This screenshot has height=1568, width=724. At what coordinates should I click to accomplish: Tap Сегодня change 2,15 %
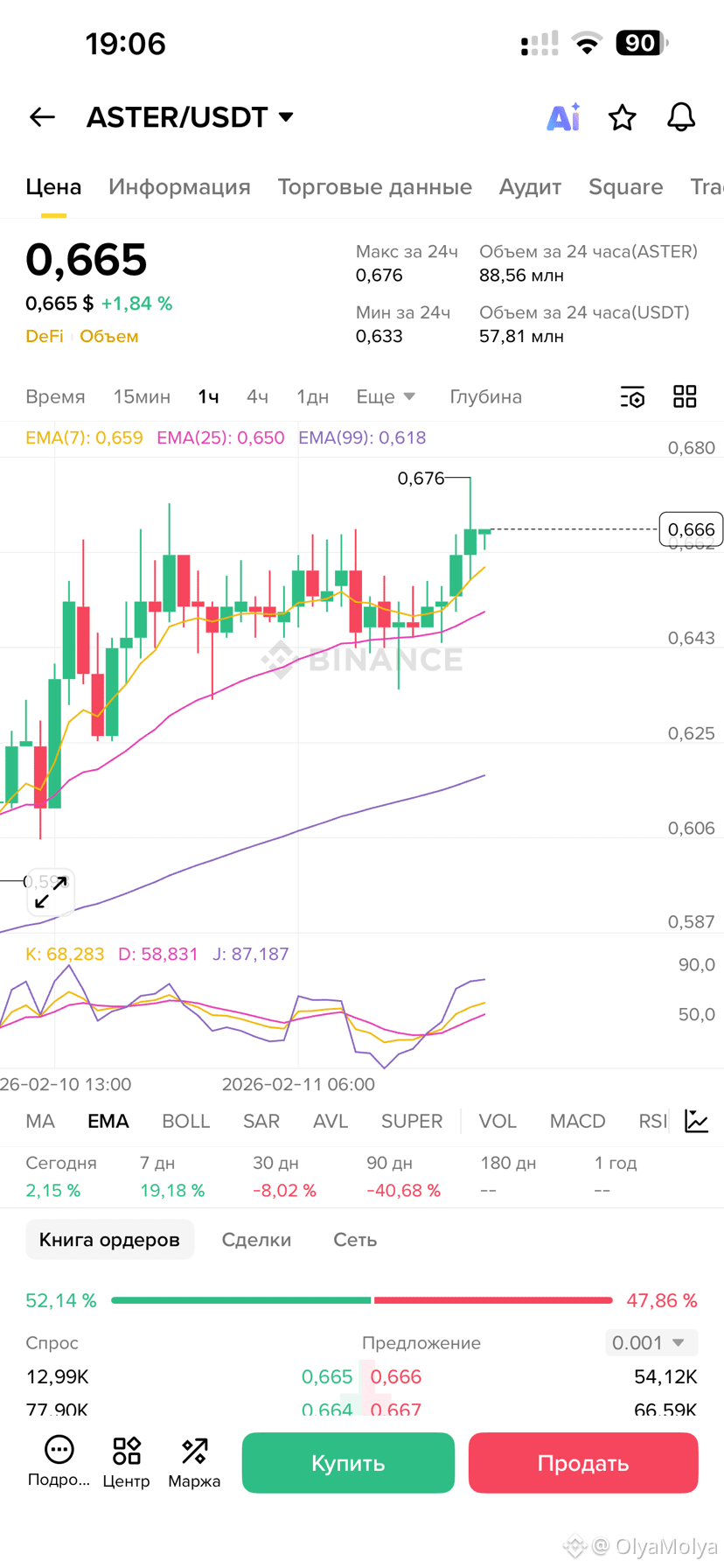53,1190
